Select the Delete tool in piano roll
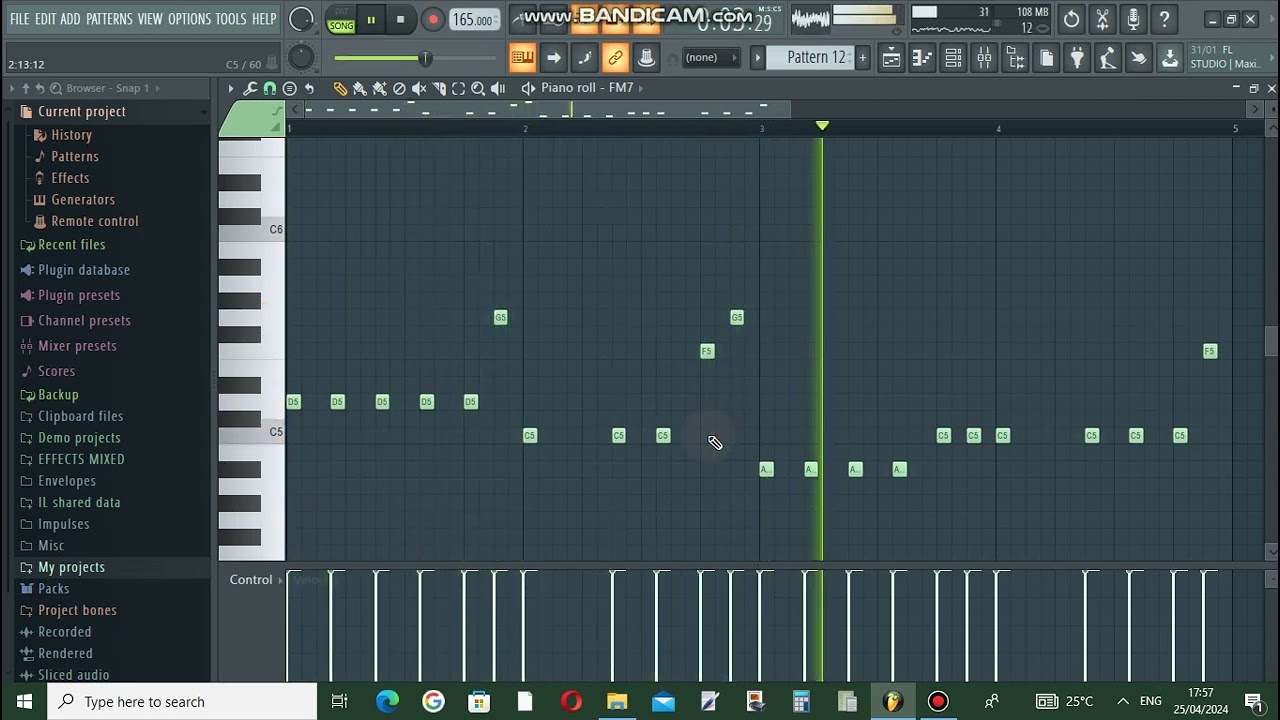The width and height of the screenshot is (1280, 720). [399, 88]
